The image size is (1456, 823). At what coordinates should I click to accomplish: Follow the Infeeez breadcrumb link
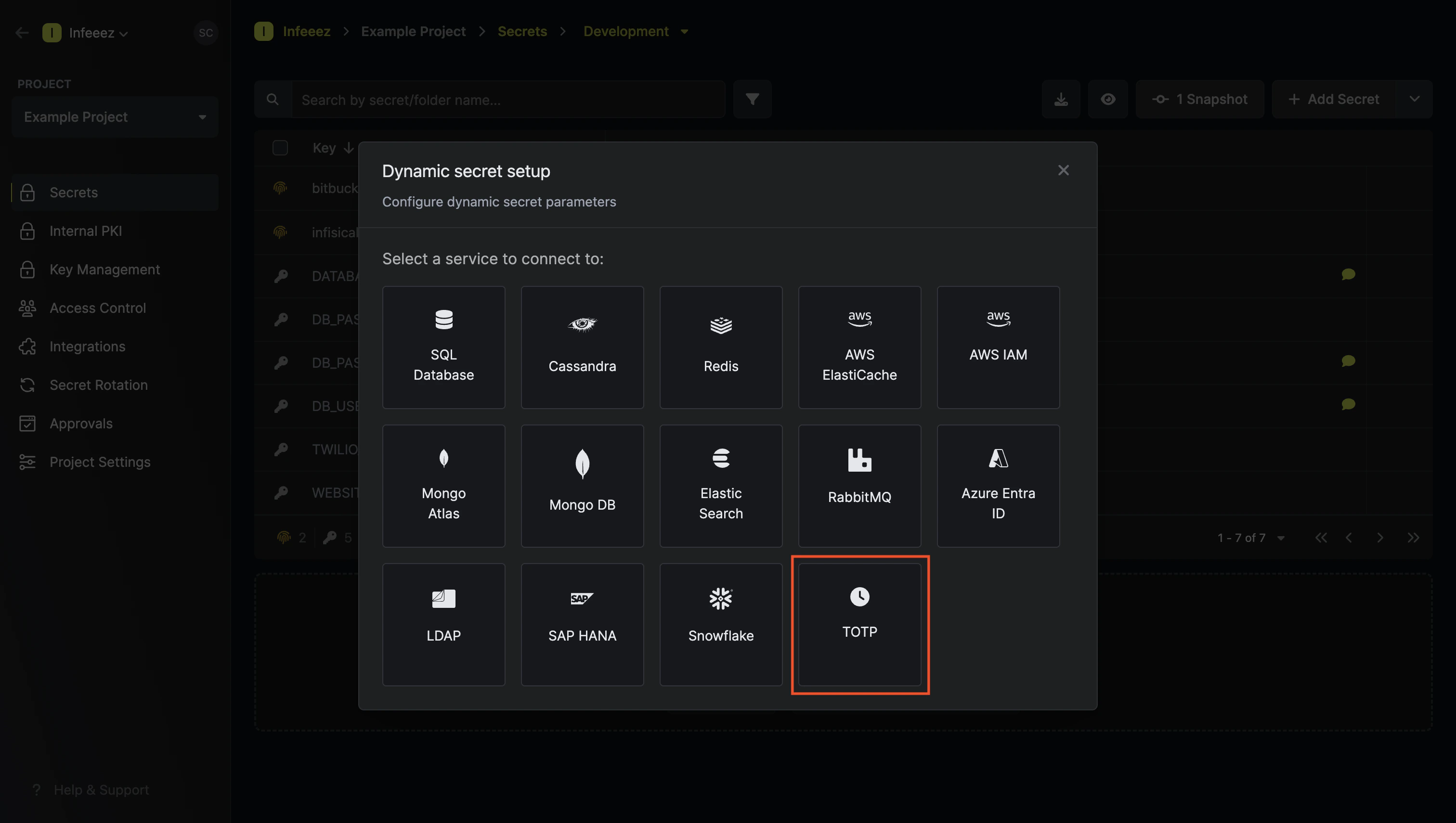(x=307, y=31)
